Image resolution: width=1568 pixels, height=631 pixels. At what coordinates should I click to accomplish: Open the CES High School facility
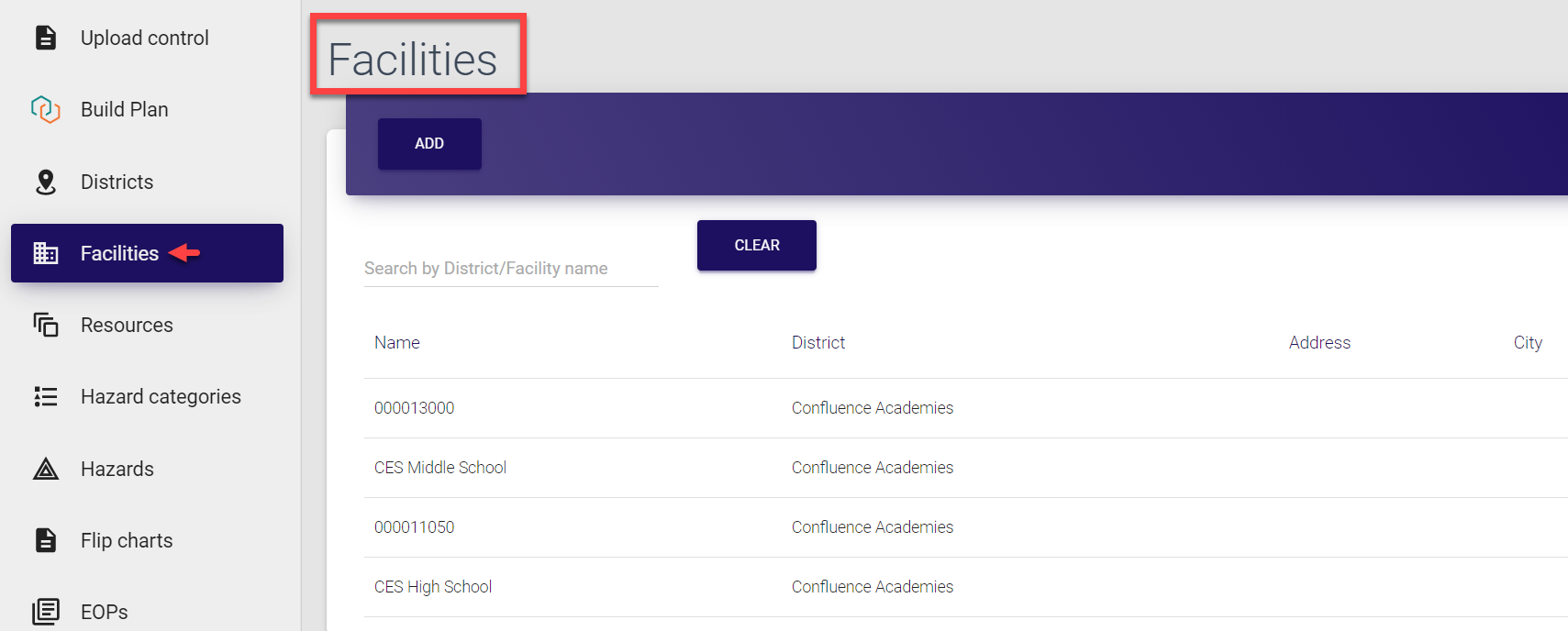click(433, 587)
